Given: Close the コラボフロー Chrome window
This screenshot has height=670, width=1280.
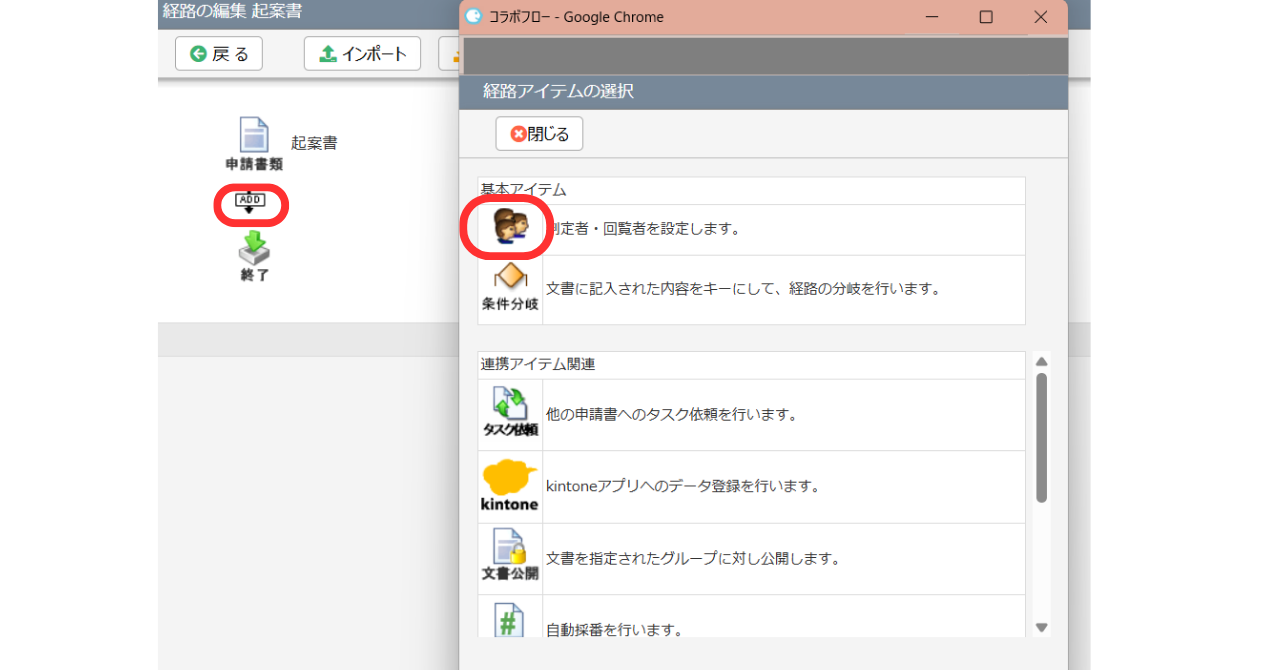Looking at the screenshot, I should (x=1040, y=17).
